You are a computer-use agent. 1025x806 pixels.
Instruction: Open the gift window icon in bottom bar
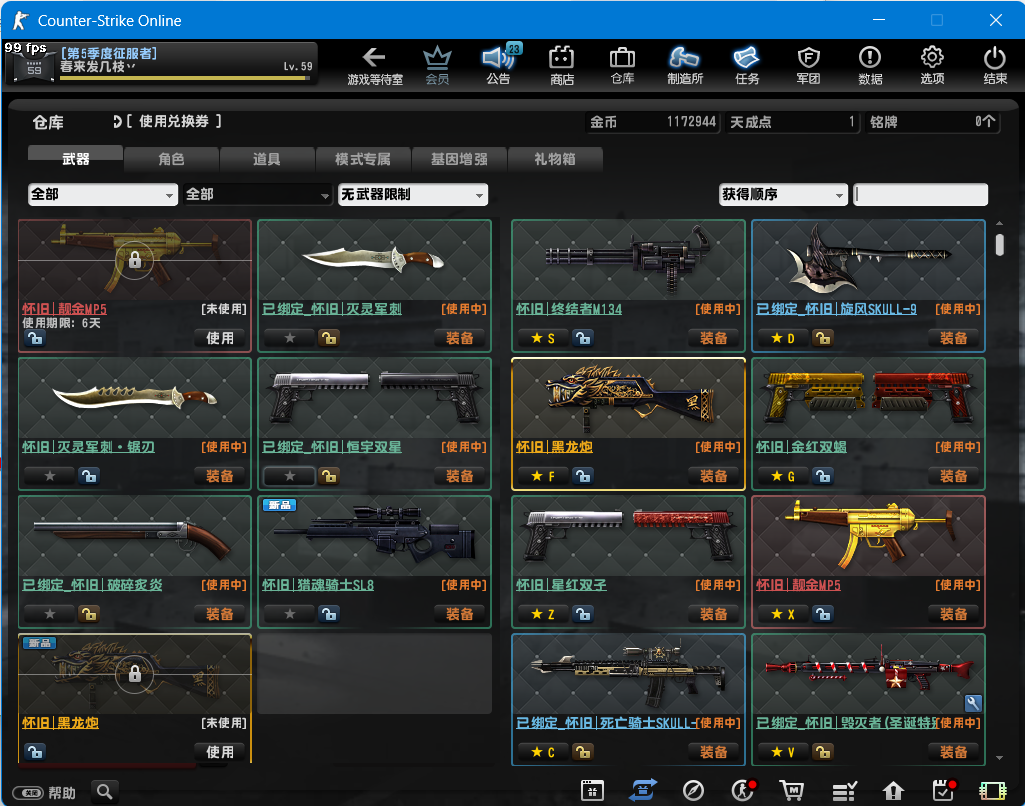tap(592, 790)
